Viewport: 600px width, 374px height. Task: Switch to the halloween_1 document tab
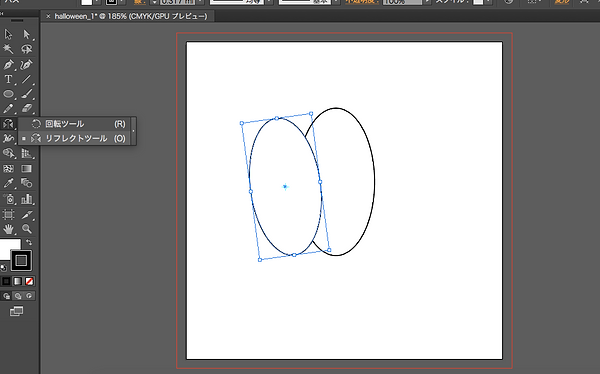(130, 16)
